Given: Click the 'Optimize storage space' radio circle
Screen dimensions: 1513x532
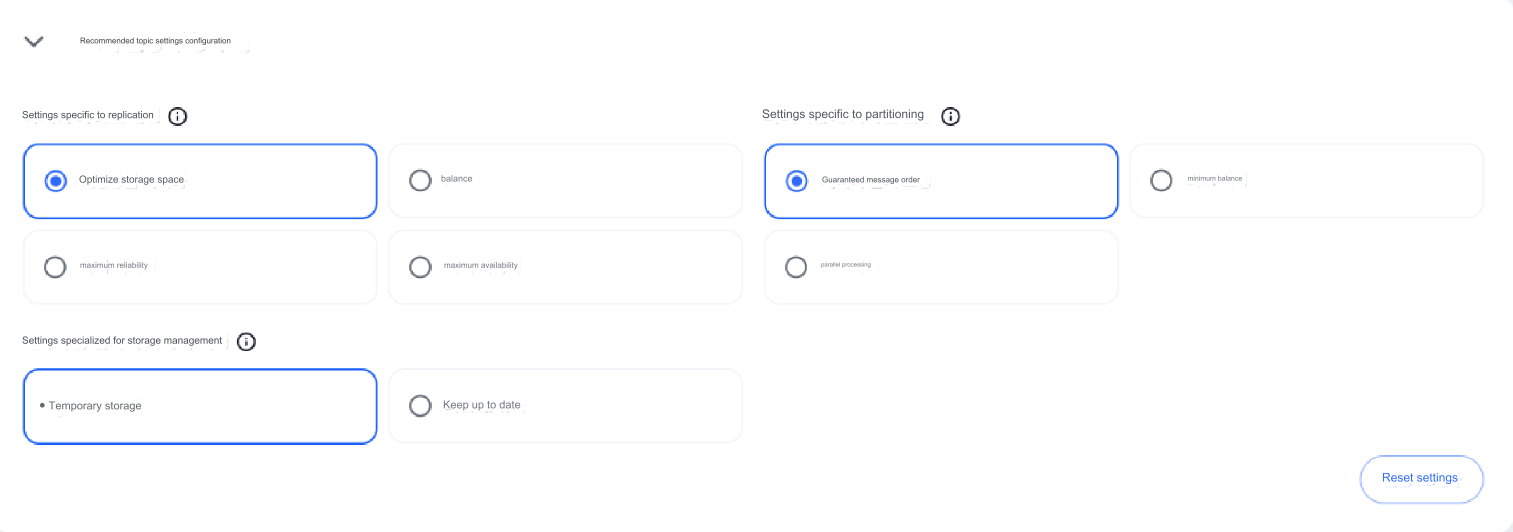Looking at the screenshot, I should pos(56,181).
